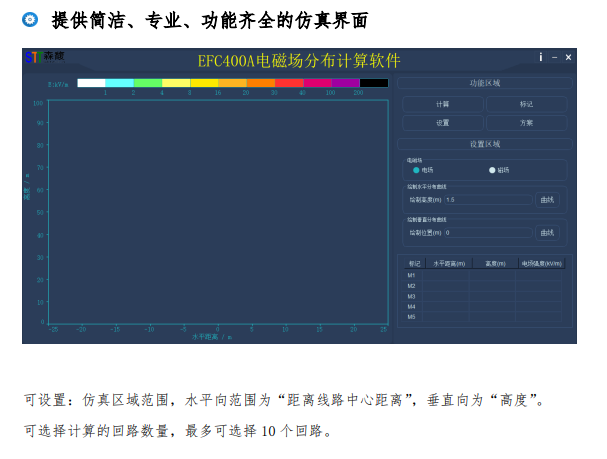Click the red swatch in legend bar
Image resolution: width=607 pixels, height=459 pixels.
click(x=289, y=83)
